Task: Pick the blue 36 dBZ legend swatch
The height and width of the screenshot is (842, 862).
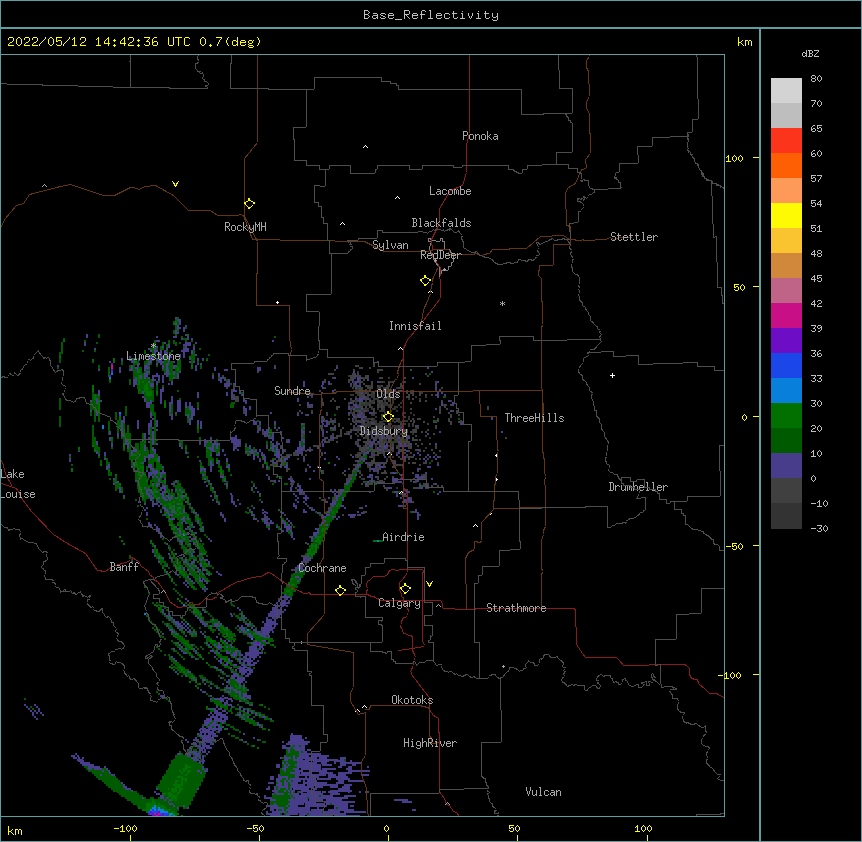Action: coord(786,365)
